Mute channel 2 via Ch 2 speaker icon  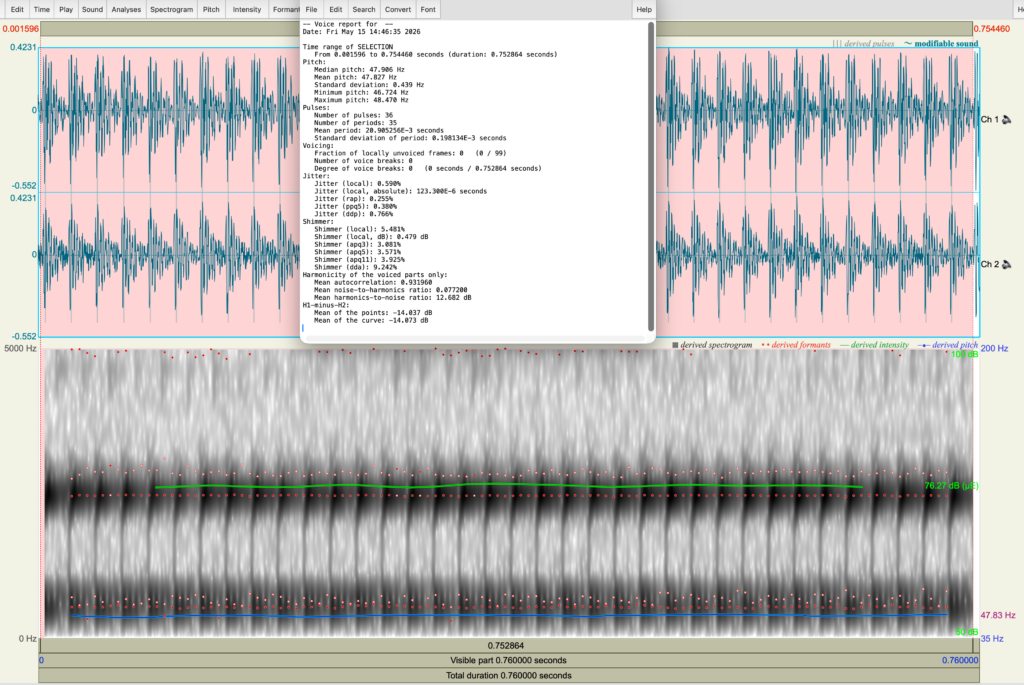(x=1006, y=264)
